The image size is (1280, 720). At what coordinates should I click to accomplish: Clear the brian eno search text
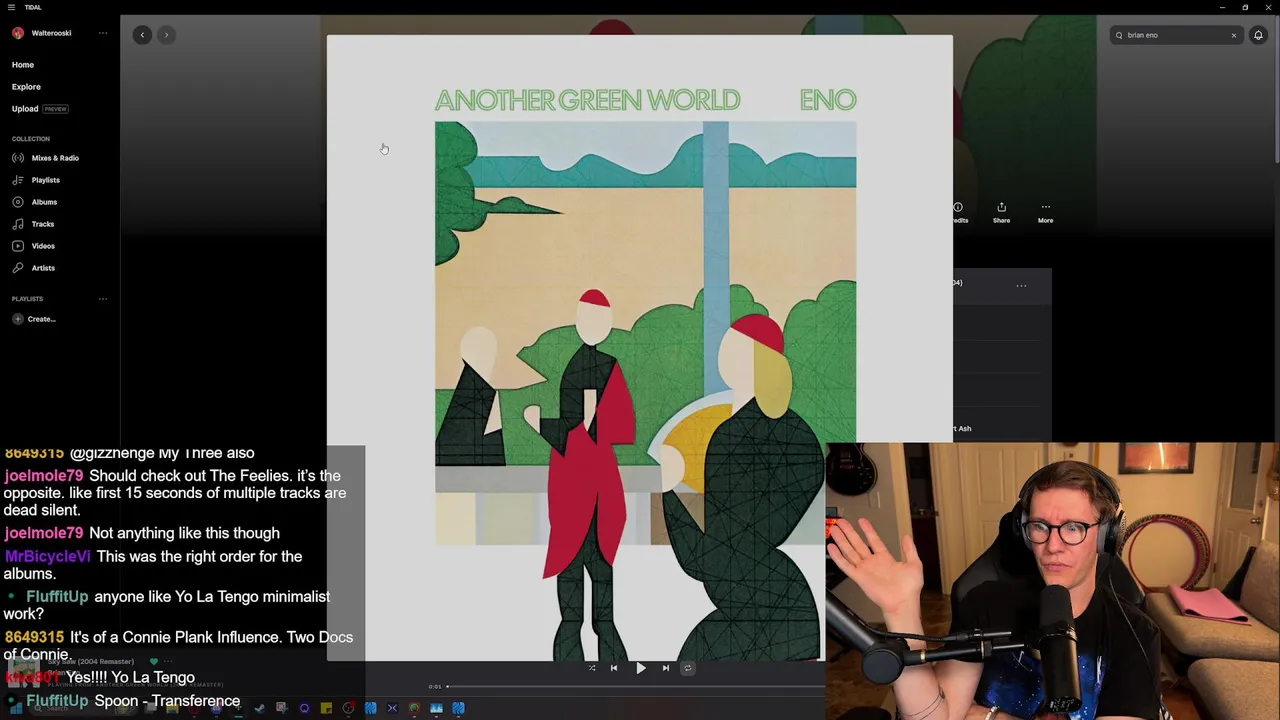[x=1233, y=35]
